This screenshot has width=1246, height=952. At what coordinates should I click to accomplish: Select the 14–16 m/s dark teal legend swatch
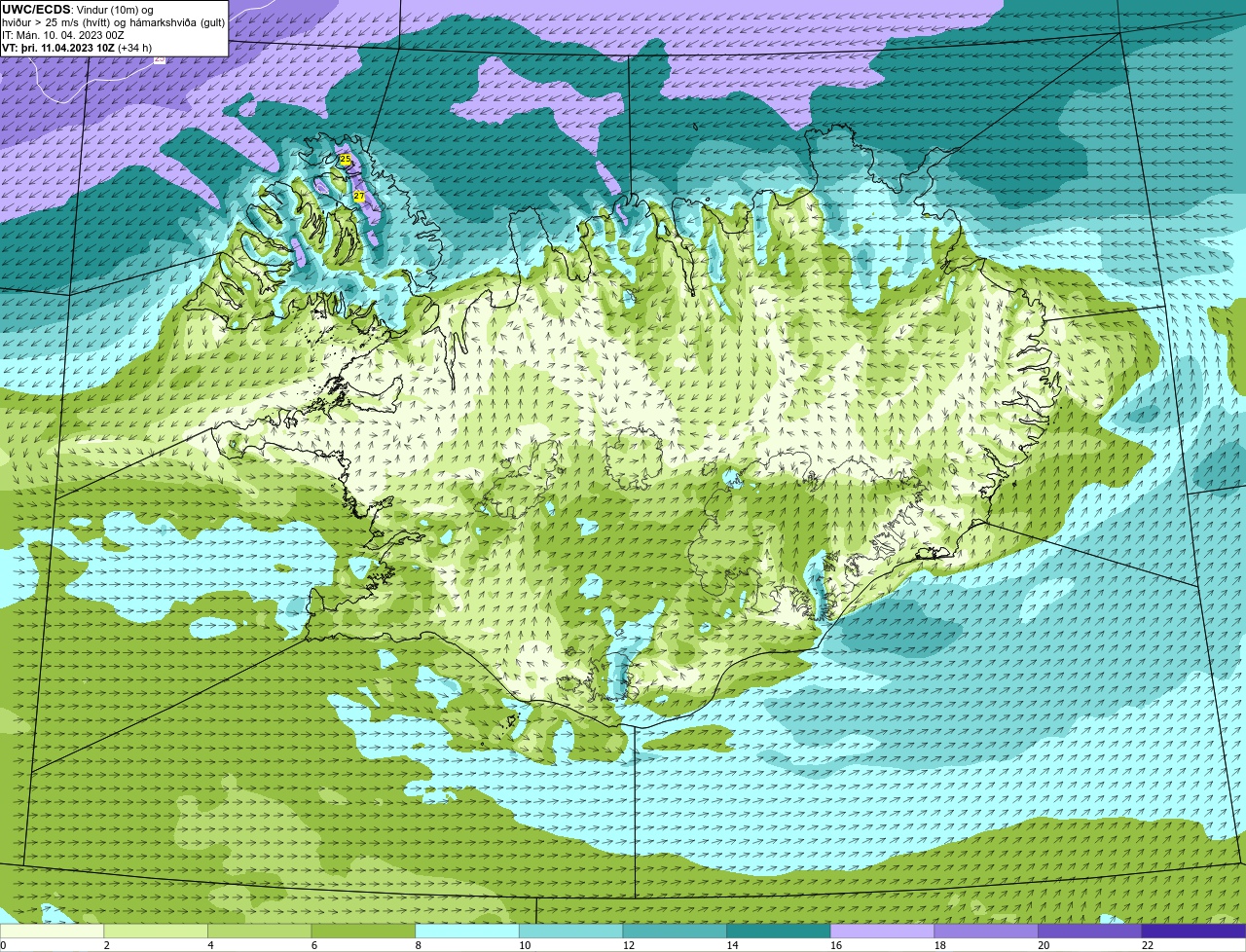click(x=779, y=932)
